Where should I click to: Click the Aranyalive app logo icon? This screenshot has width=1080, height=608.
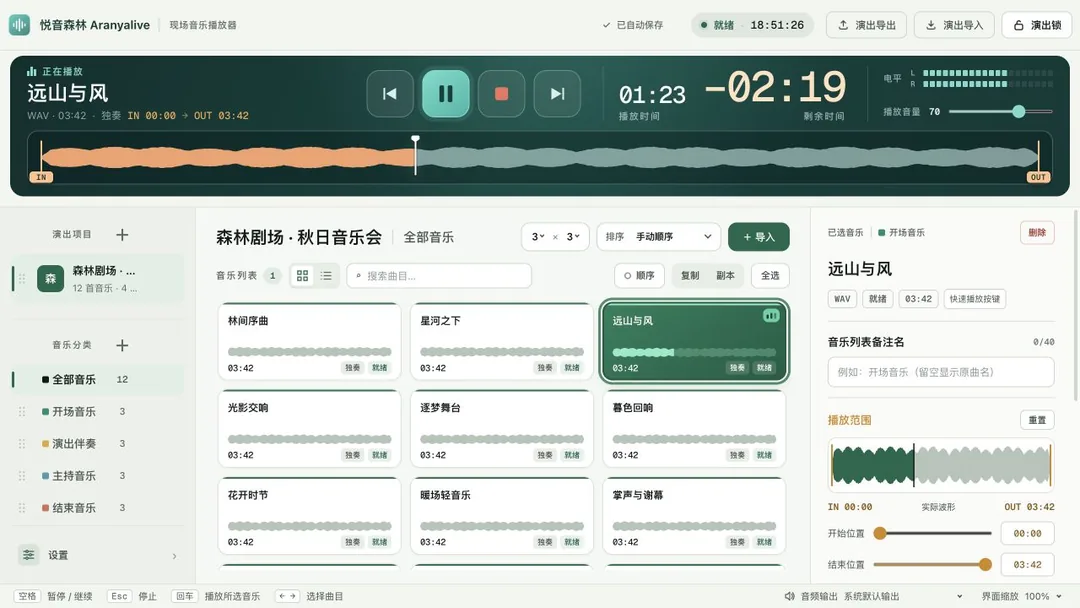coord(19,25)
